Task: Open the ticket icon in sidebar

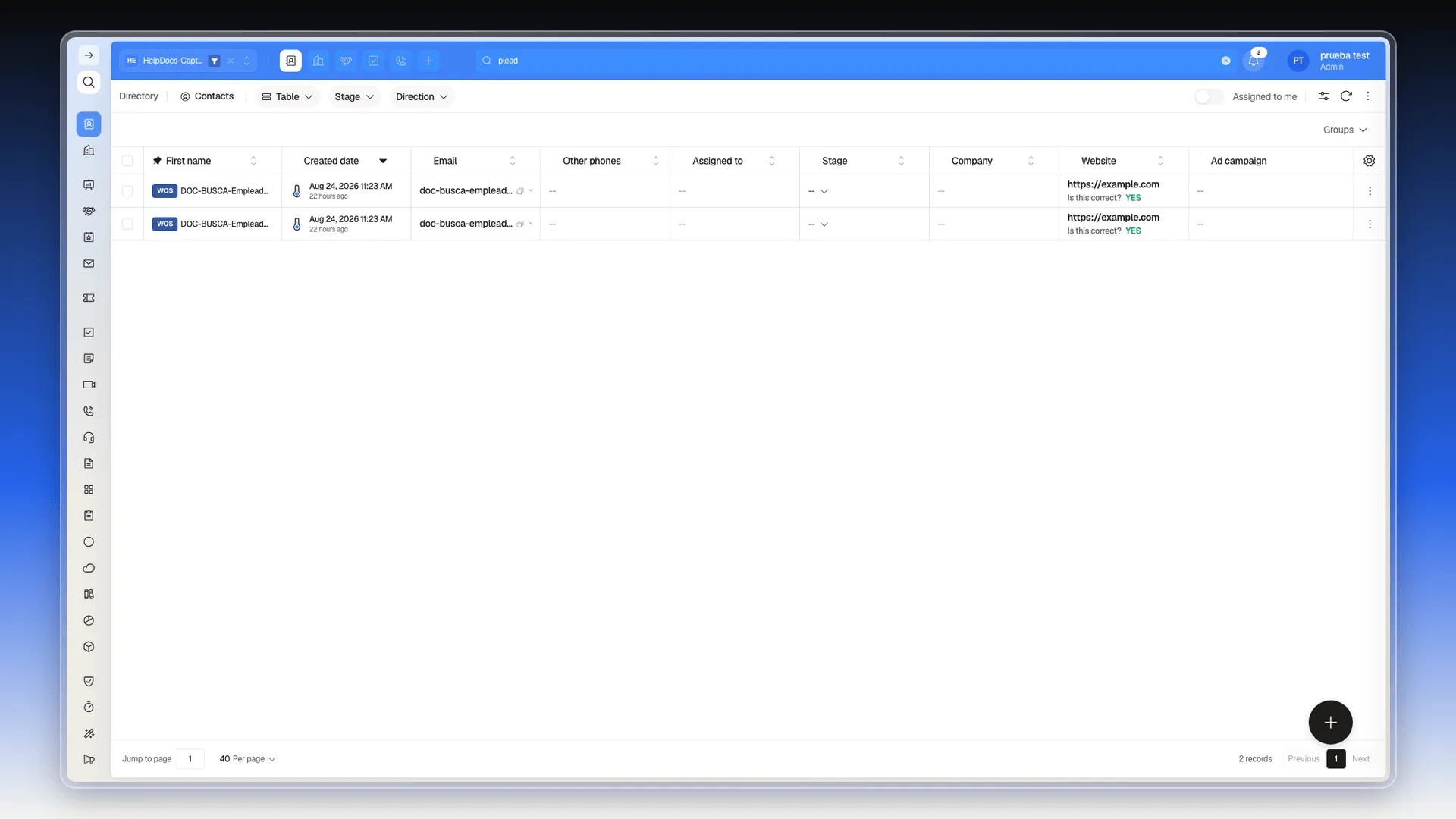Action: 89,298
